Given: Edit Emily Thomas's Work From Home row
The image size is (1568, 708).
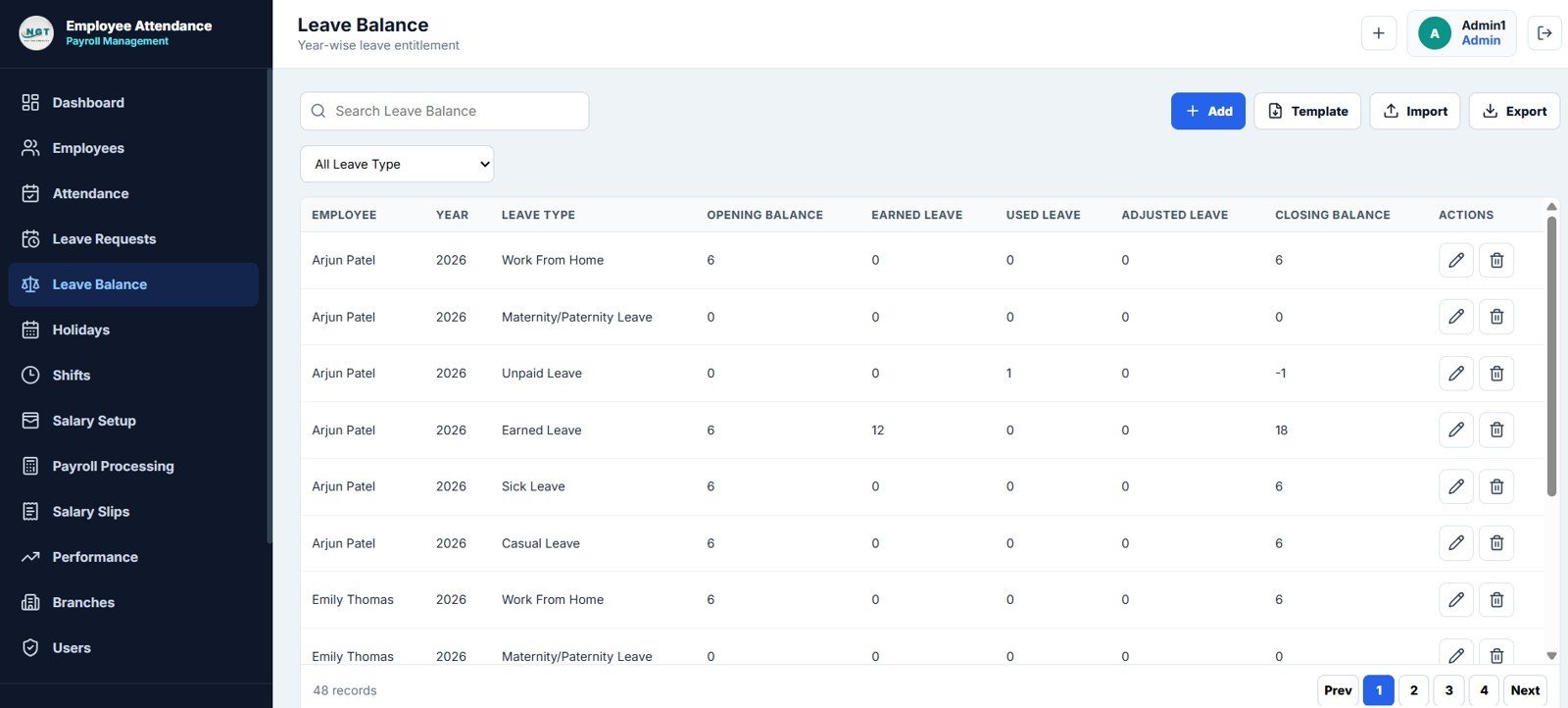Looking at the screenshot, I should (x=1456, y=599).
